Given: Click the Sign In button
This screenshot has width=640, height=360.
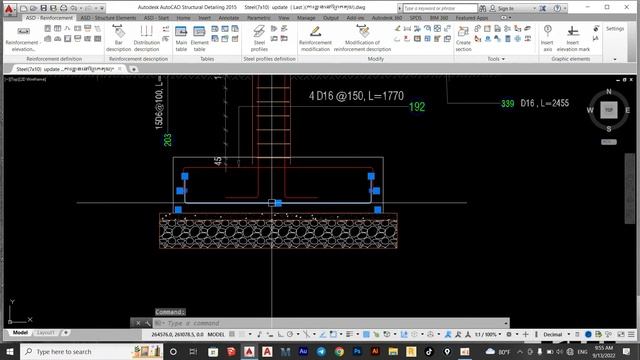Looking at the screenshot, I should pyautogui.click(x=506, y=8).
